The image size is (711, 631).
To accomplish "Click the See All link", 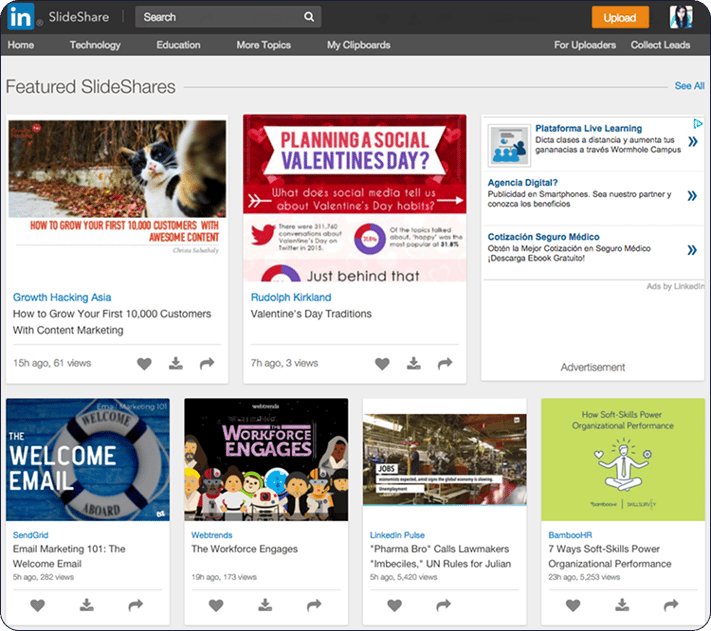I will click(689, 86).
